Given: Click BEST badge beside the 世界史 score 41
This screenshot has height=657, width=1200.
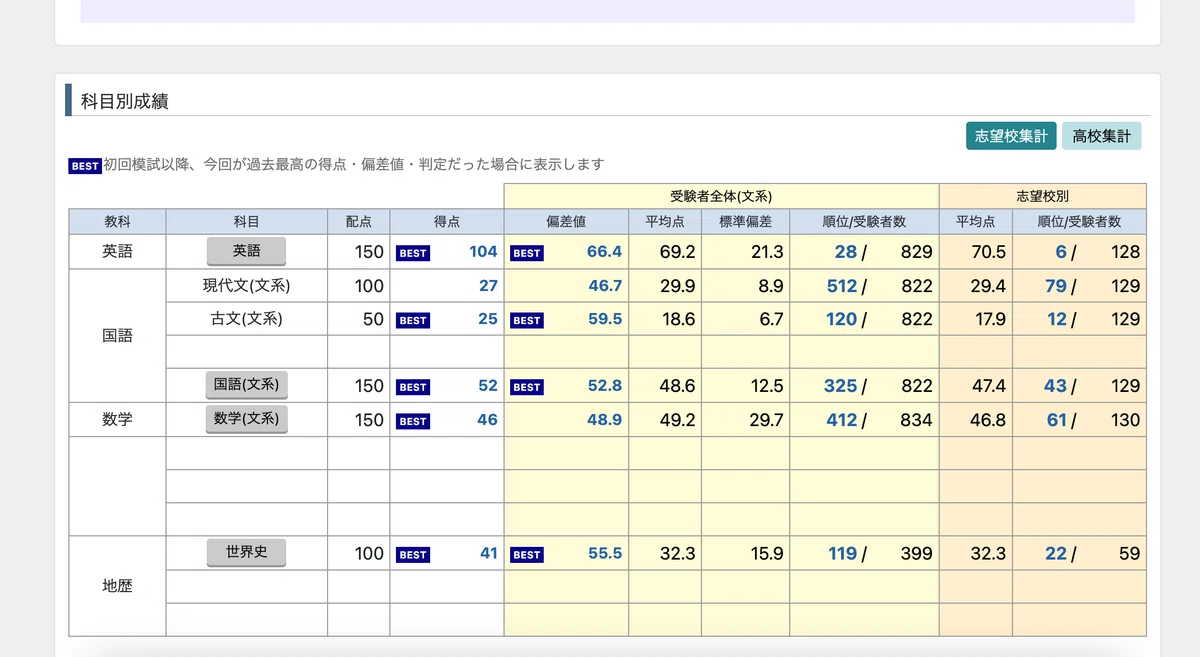Looking at the screenshot, I should click(413, 555).
